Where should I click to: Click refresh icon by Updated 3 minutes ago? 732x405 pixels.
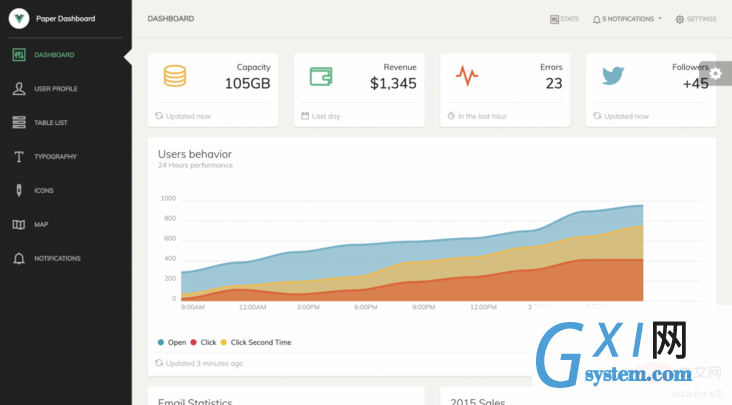click(x=159, y=363)
